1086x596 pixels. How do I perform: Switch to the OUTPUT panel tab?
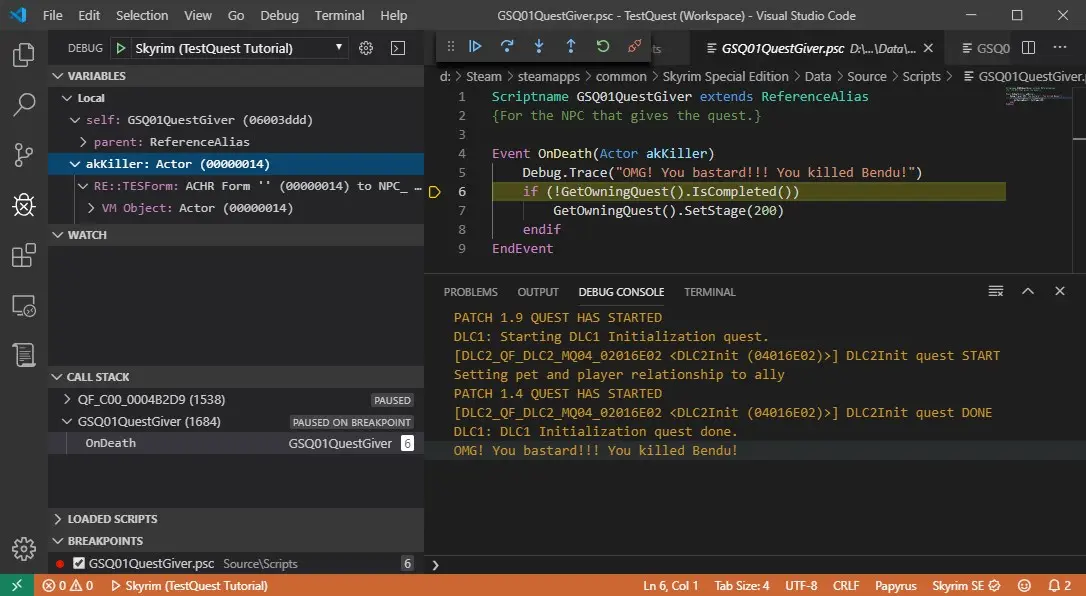click(537, 292)
